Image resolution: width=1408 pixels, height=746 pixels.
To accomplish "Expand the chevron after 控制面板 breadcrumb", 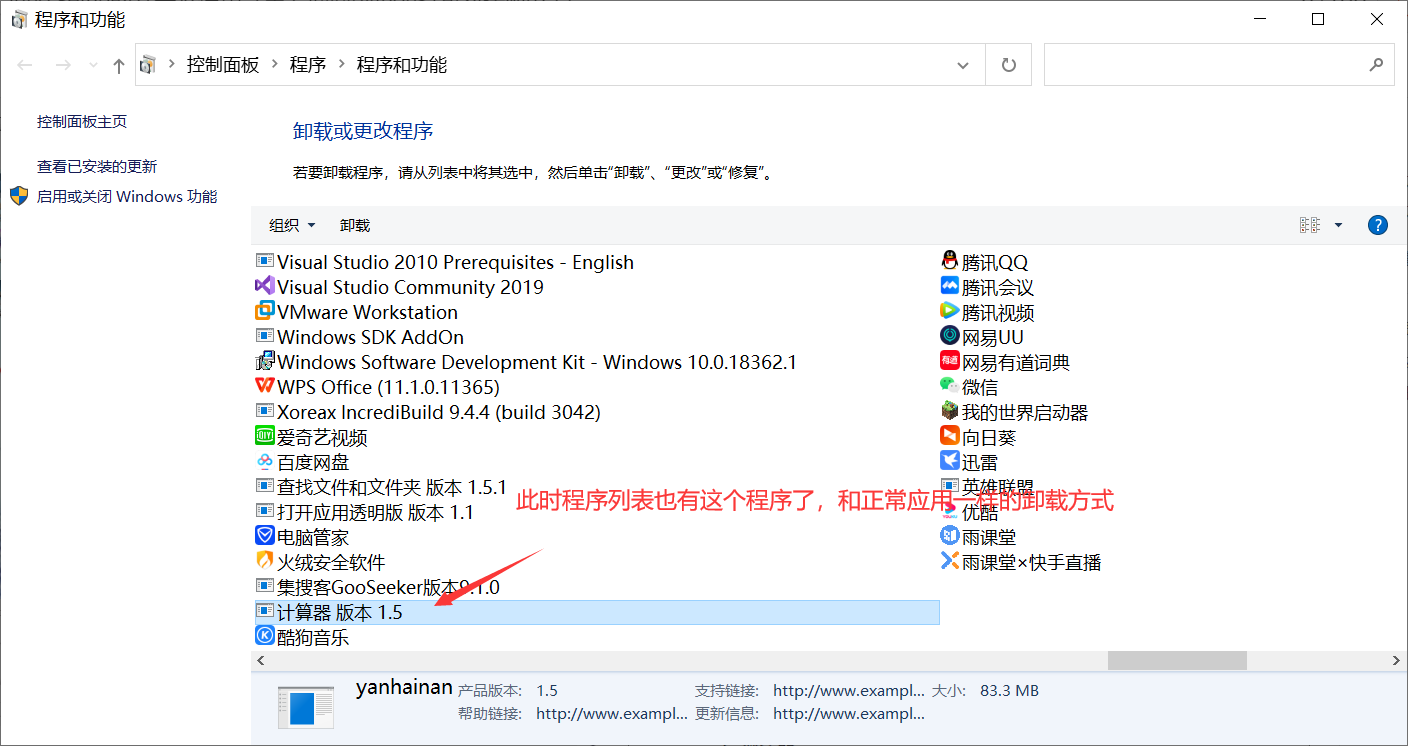I will (x=274, y=65).
